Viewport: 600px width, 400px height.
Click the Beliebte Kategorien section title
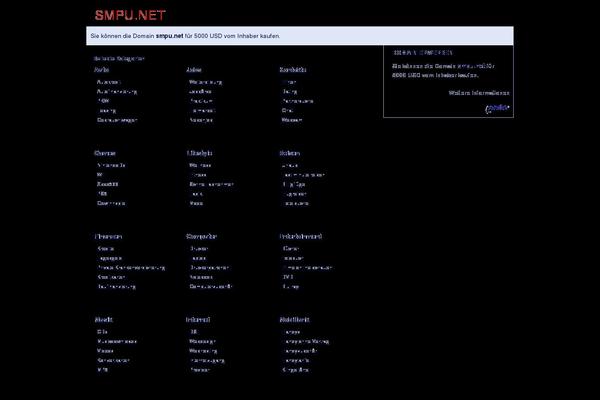point(119,58)
